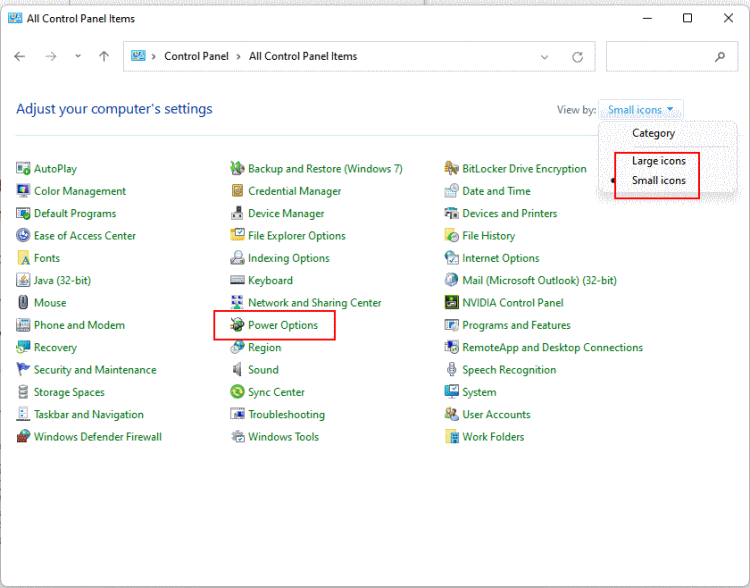Click the refresh icon in address bar
The height and width of the screenshot is (588, 750).
coord(577,57)
